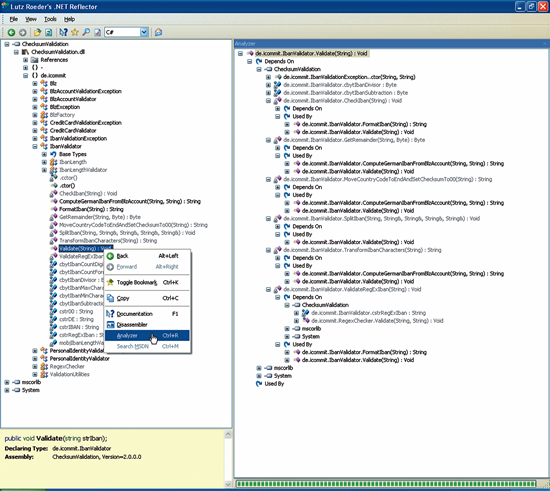Image resolution: width=550 pixels, height=491 pixels.
Task: Open an assembly with the folder toolbar icon
Action: [37, 32]
